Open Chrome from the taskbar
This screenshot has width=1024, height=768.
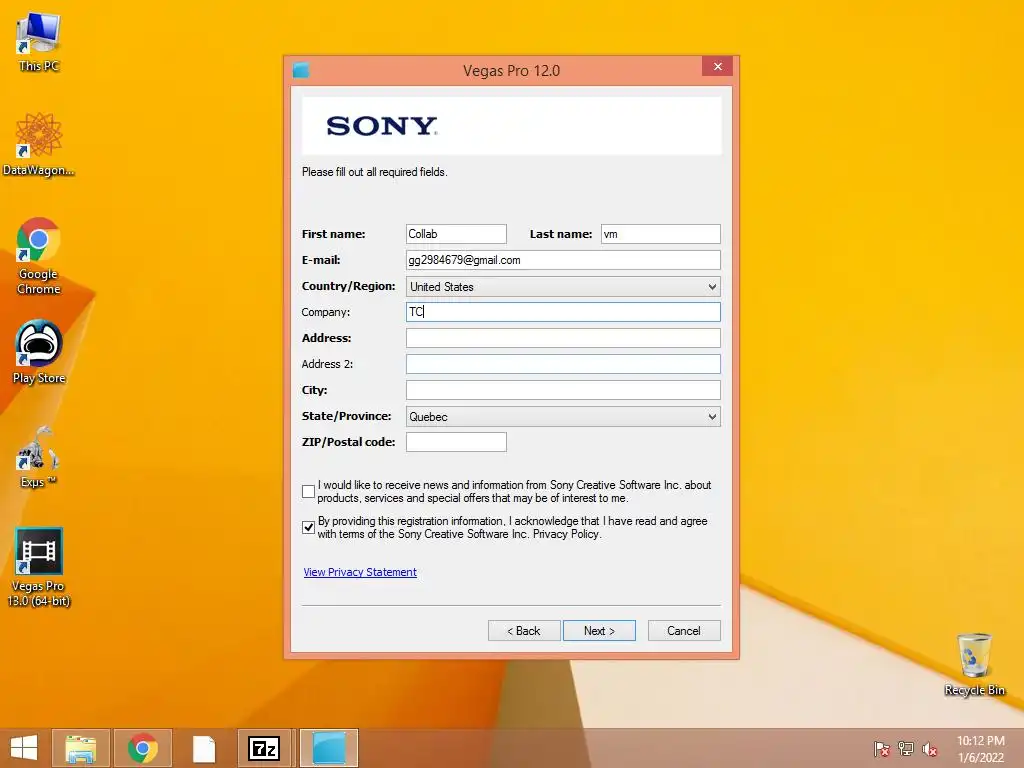click(x=143, y=748)
